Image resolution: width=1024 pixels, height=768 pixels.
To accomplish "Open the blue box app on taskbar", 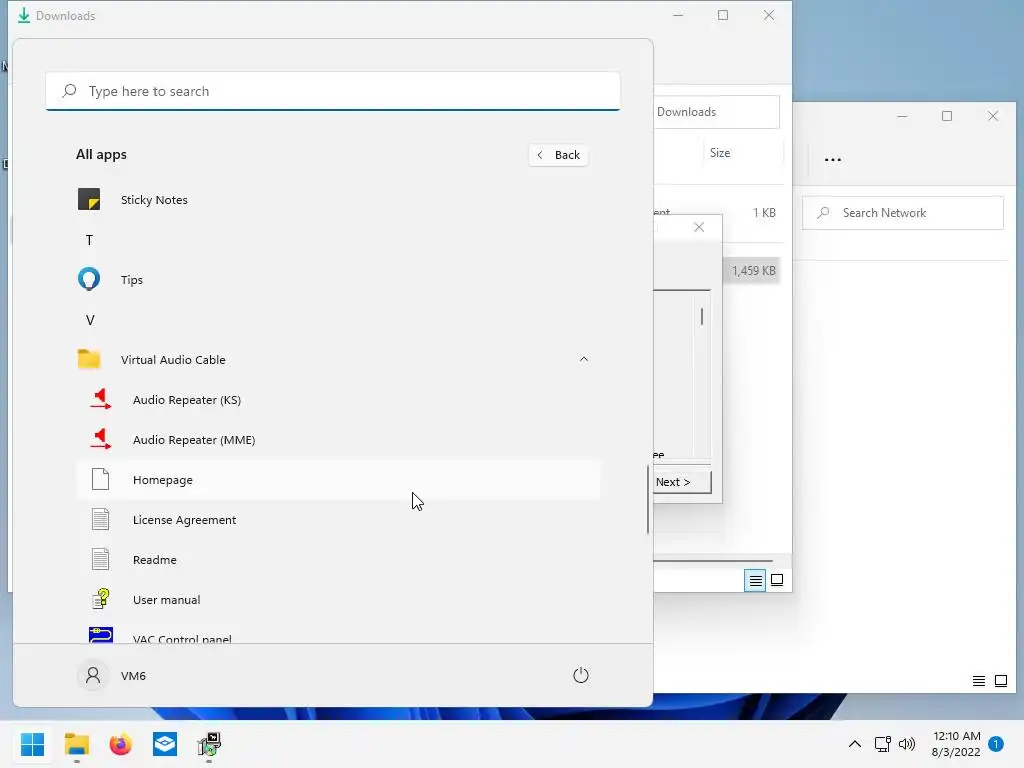I will coord(165,744).
